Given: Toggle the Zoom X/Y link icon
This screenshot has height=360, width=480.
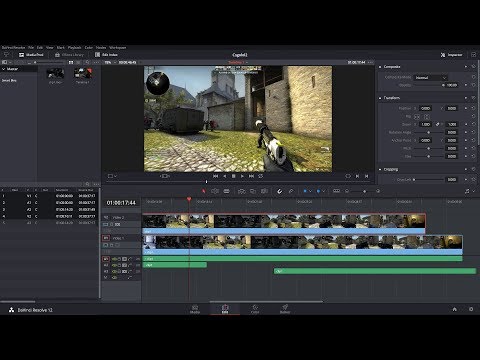Looking at the screenshot, I should pyautogui.click(x=438, y=124).
